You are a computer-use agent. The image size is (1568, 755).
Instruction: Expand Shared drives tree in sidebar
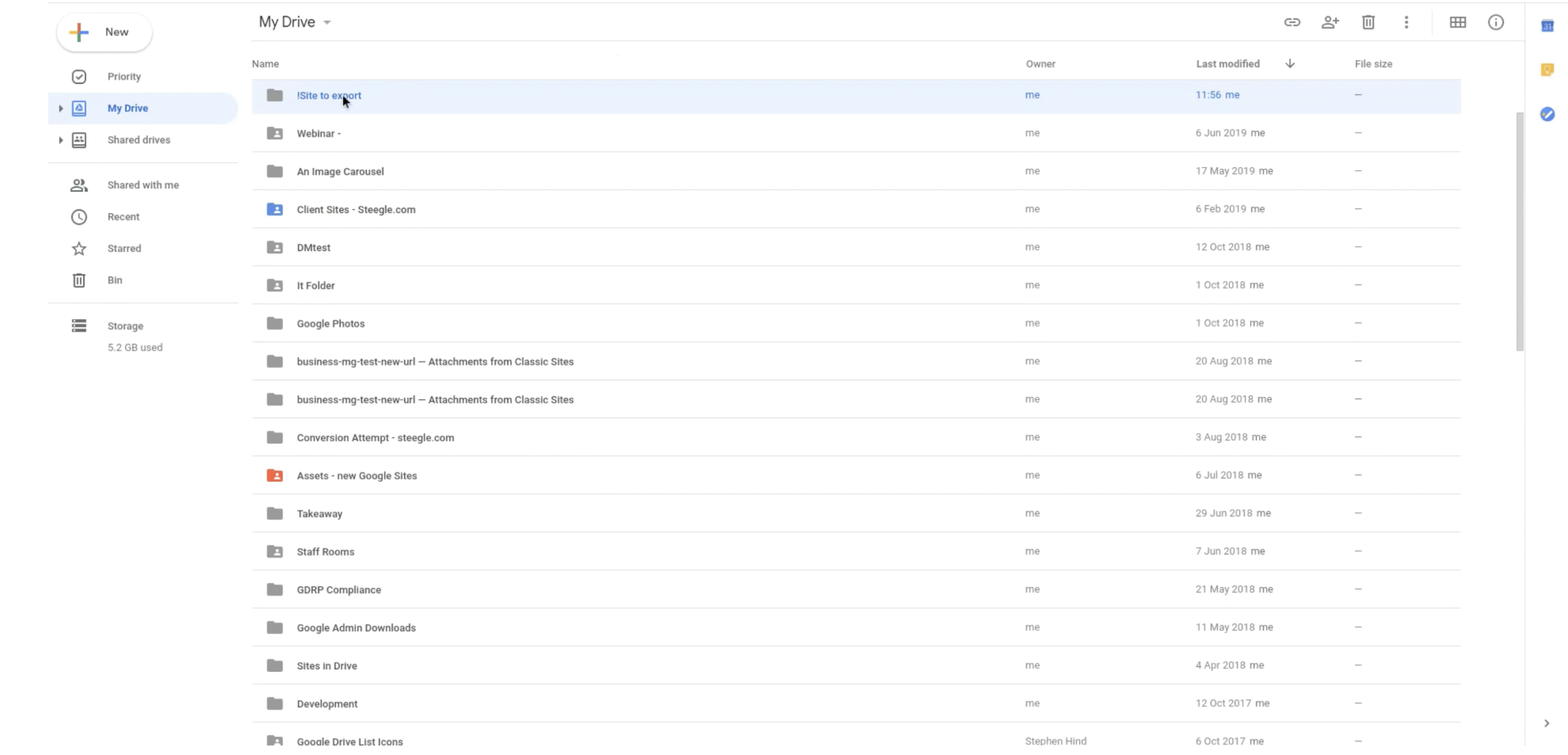click(x=61, y=140)
